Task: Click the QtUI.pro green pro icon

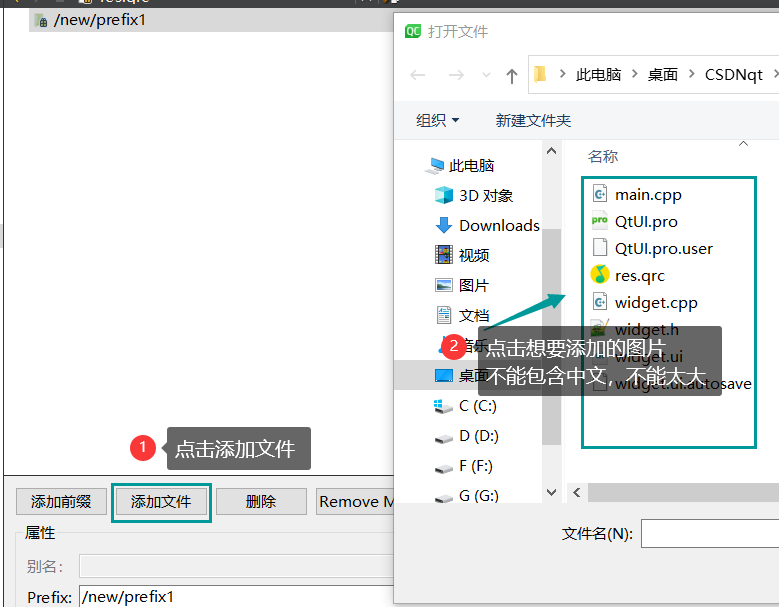Action: click(600, 220)
